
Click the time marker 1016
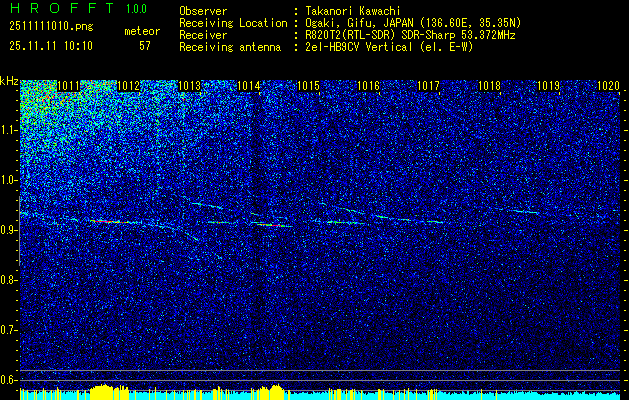tap(368, 86)
